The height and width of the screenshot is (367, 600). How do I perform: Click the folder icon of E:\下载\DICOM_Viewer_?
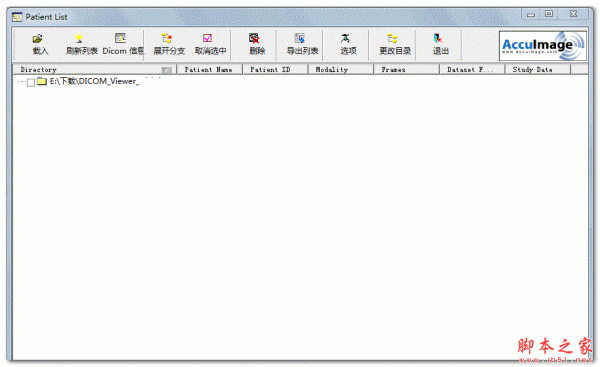click(42, 82)
